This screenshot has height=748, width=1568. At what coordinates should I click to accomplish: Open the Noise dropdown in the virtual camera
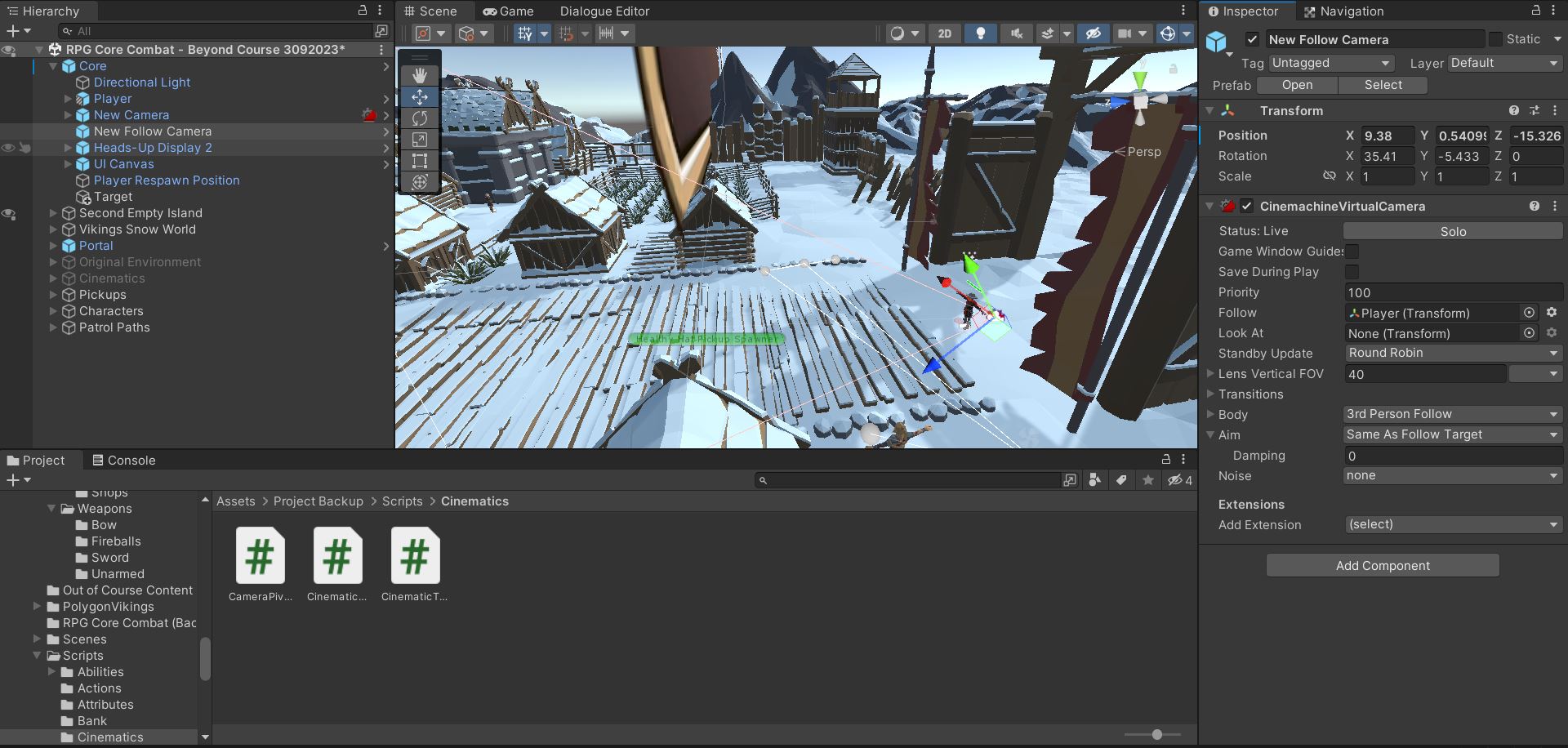pyautogui.click(x=1452, y=475)
